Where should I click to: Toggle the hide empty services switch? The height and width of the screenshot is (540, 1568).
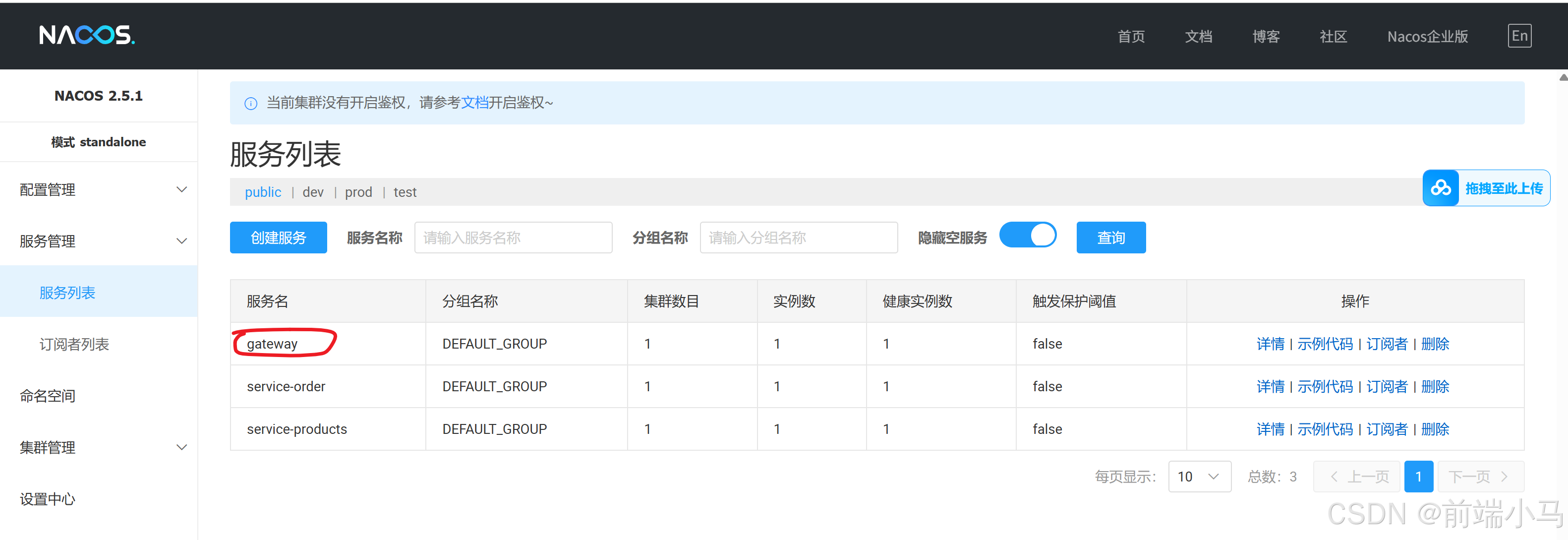[1028, 236]
